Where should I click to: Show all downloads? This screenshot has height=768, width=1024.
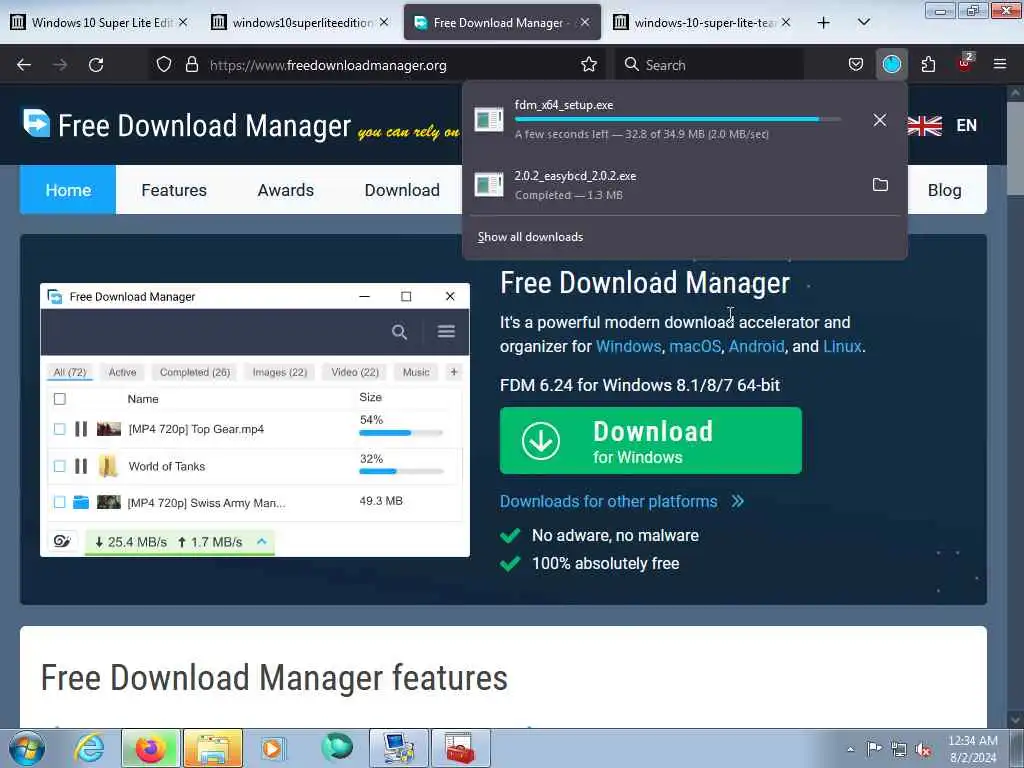coord(530,237)
